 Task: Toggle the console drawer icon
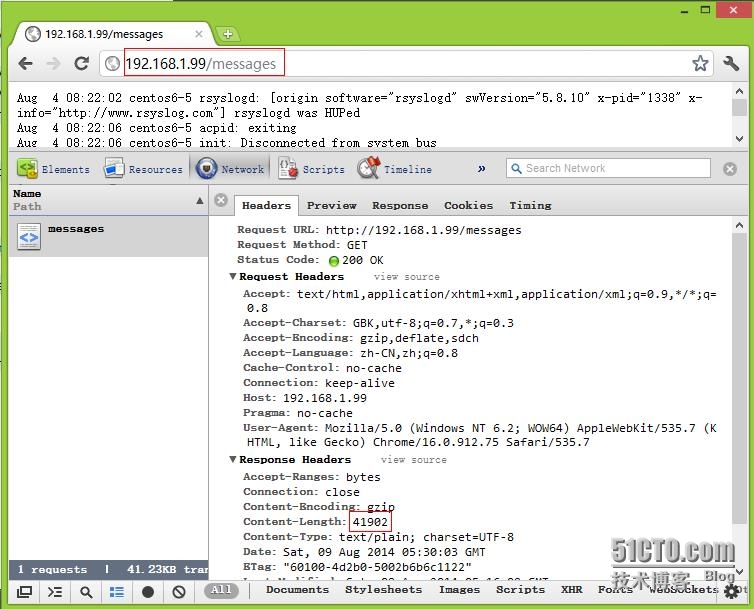coord(55,592)
